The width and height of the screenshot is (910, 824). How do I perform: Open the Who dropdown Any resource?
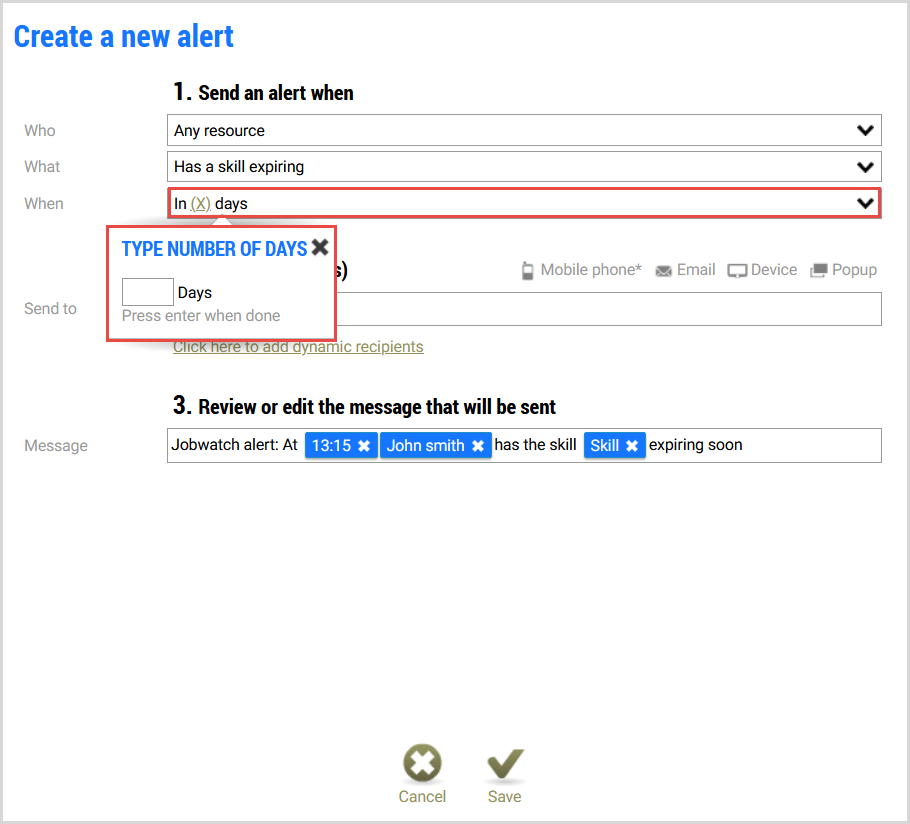click(524, 131)
